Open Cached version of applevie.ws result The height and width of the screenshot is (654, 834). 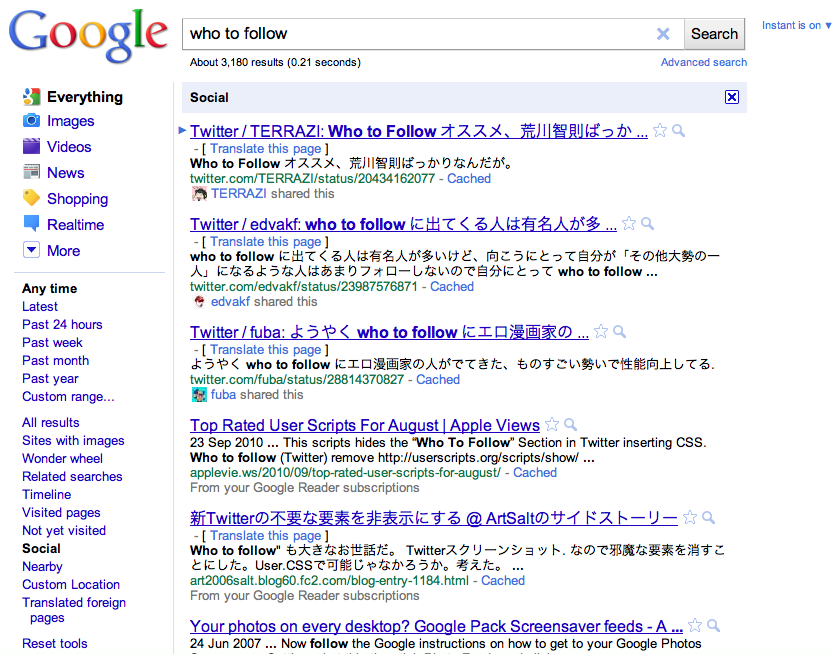[535, 473]
